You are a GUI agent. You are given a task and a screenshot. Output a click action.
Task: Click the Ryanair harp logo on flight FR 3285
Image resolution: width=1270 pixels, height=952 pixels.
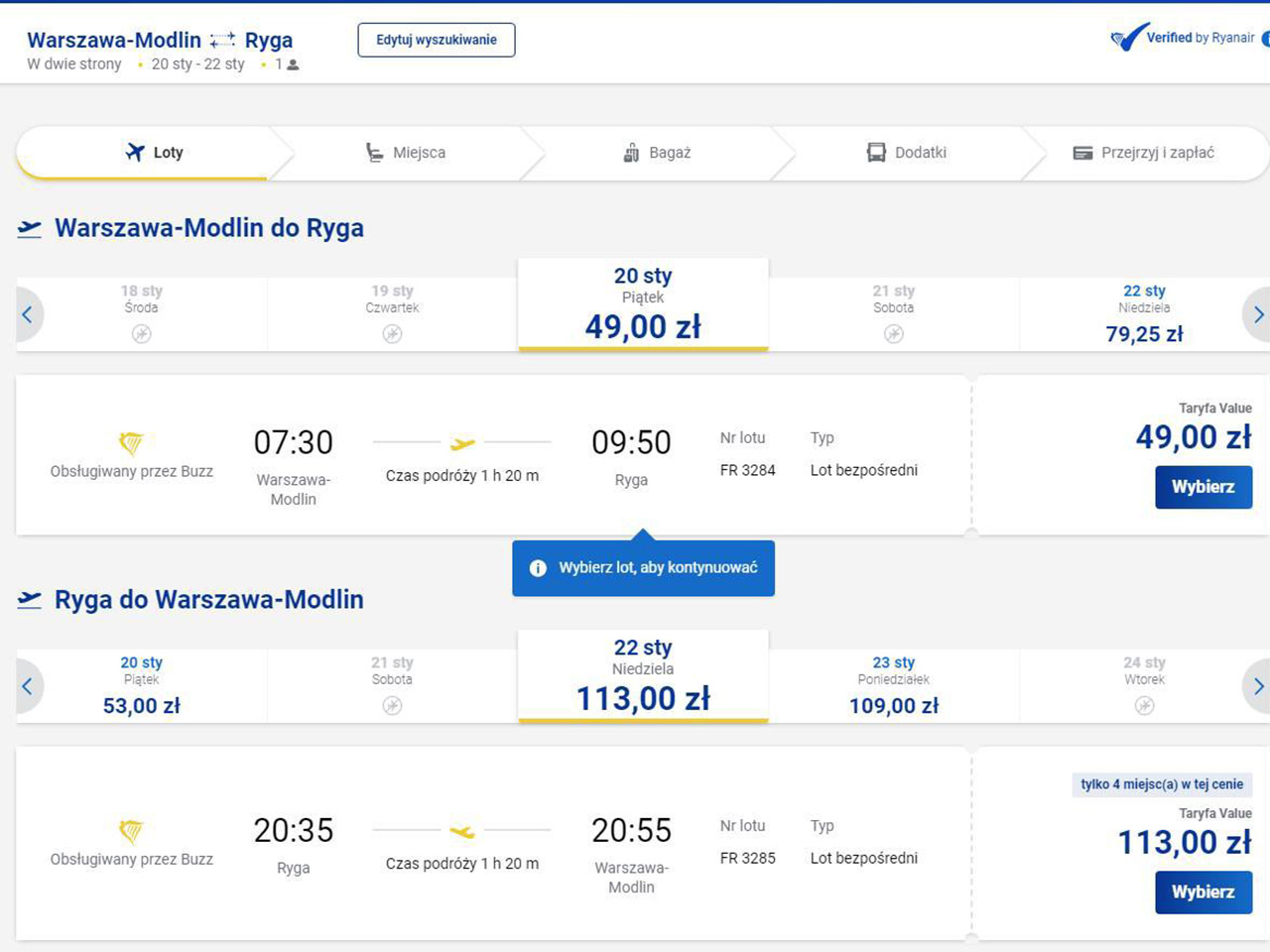click(131, 830)
